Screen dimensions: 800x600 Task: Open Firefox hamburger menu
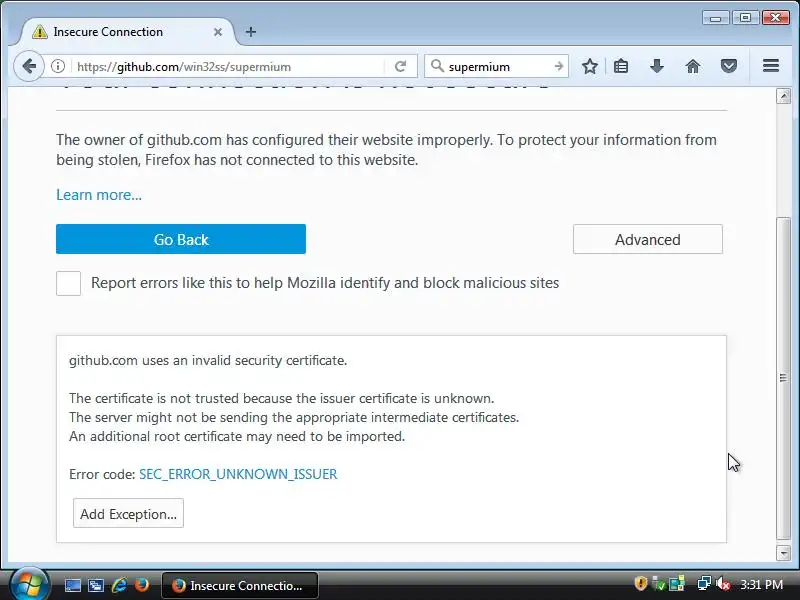pyautogui.click(x=771, y=66)
